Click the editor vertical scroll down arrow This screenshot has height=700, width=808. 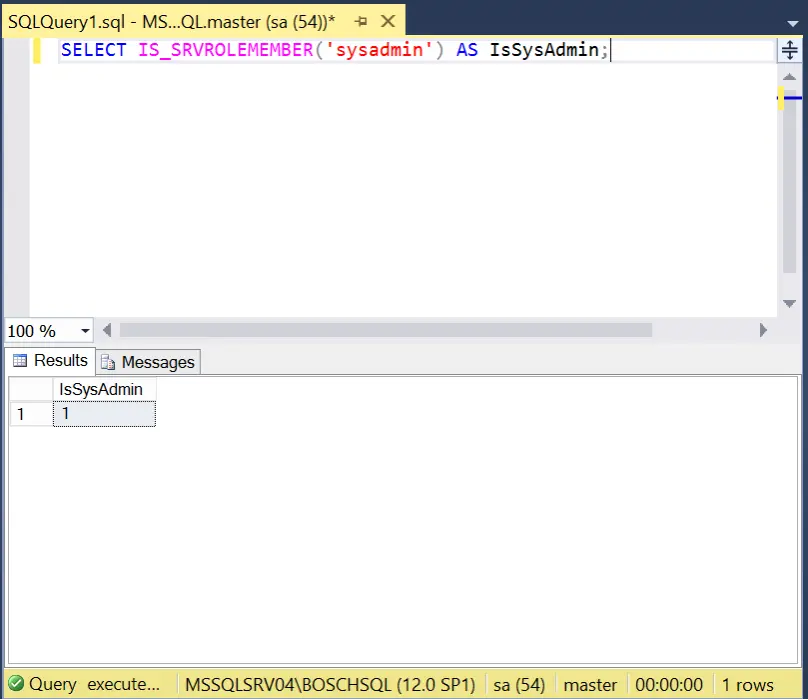[x=789, y=304]
